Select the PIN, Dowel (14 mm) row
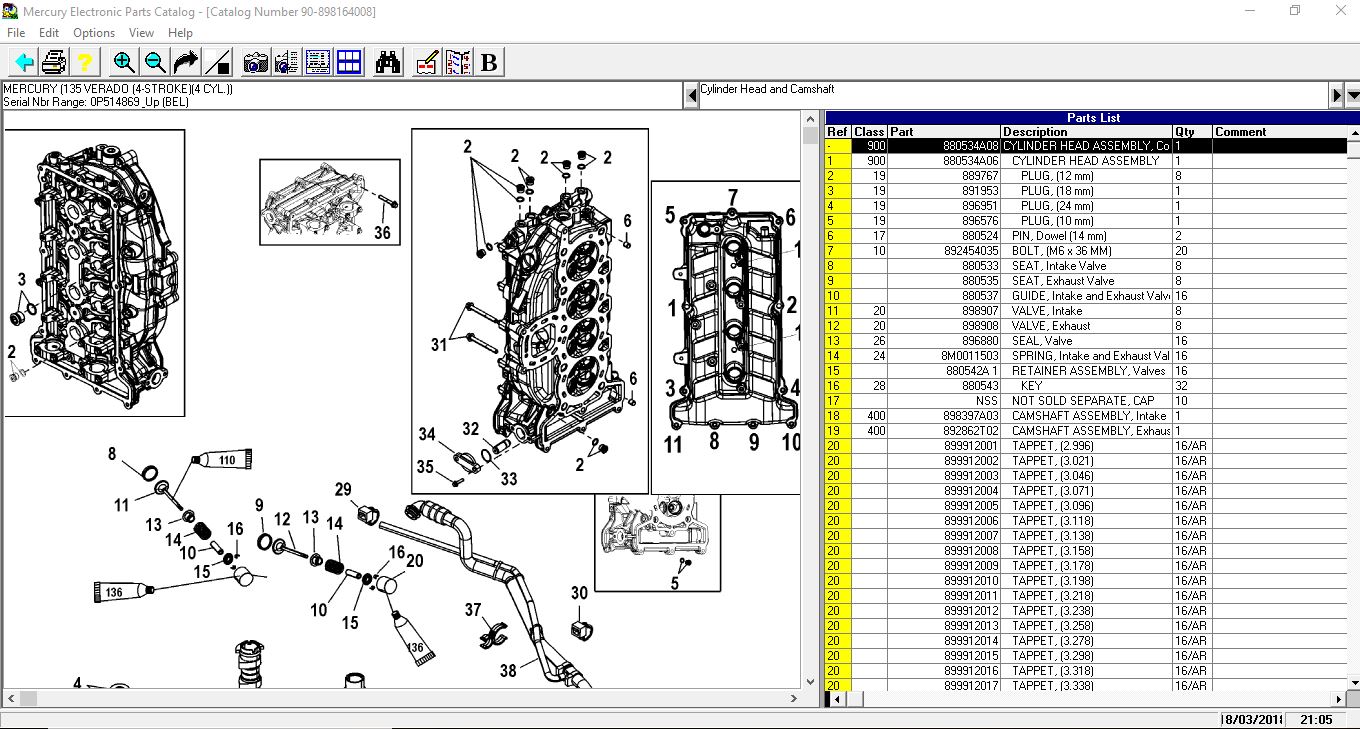Screen dimensions: 1360x729 click(1086, 236)
